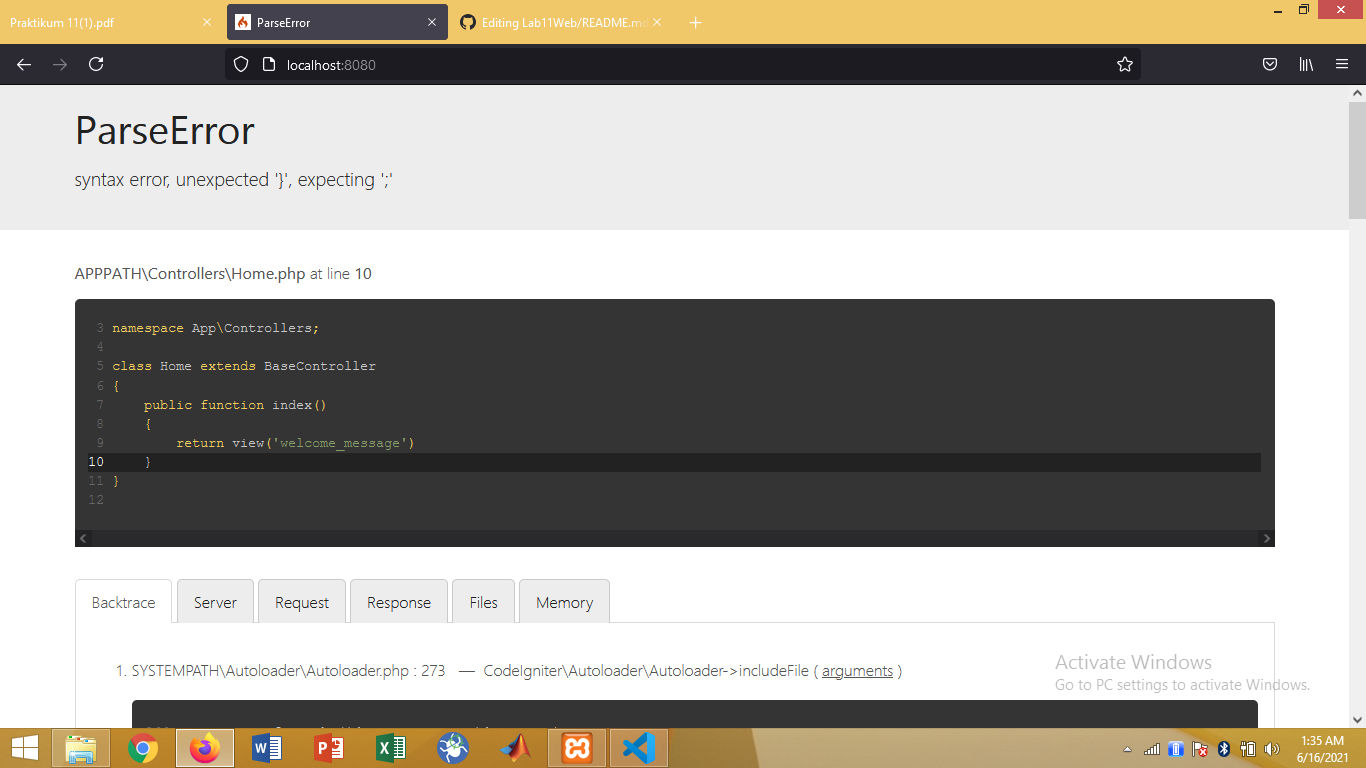The width and height of the screenshot is (1366, 768).
Task: Open the Firefox hamburger menu
Action: point(1343,64)
